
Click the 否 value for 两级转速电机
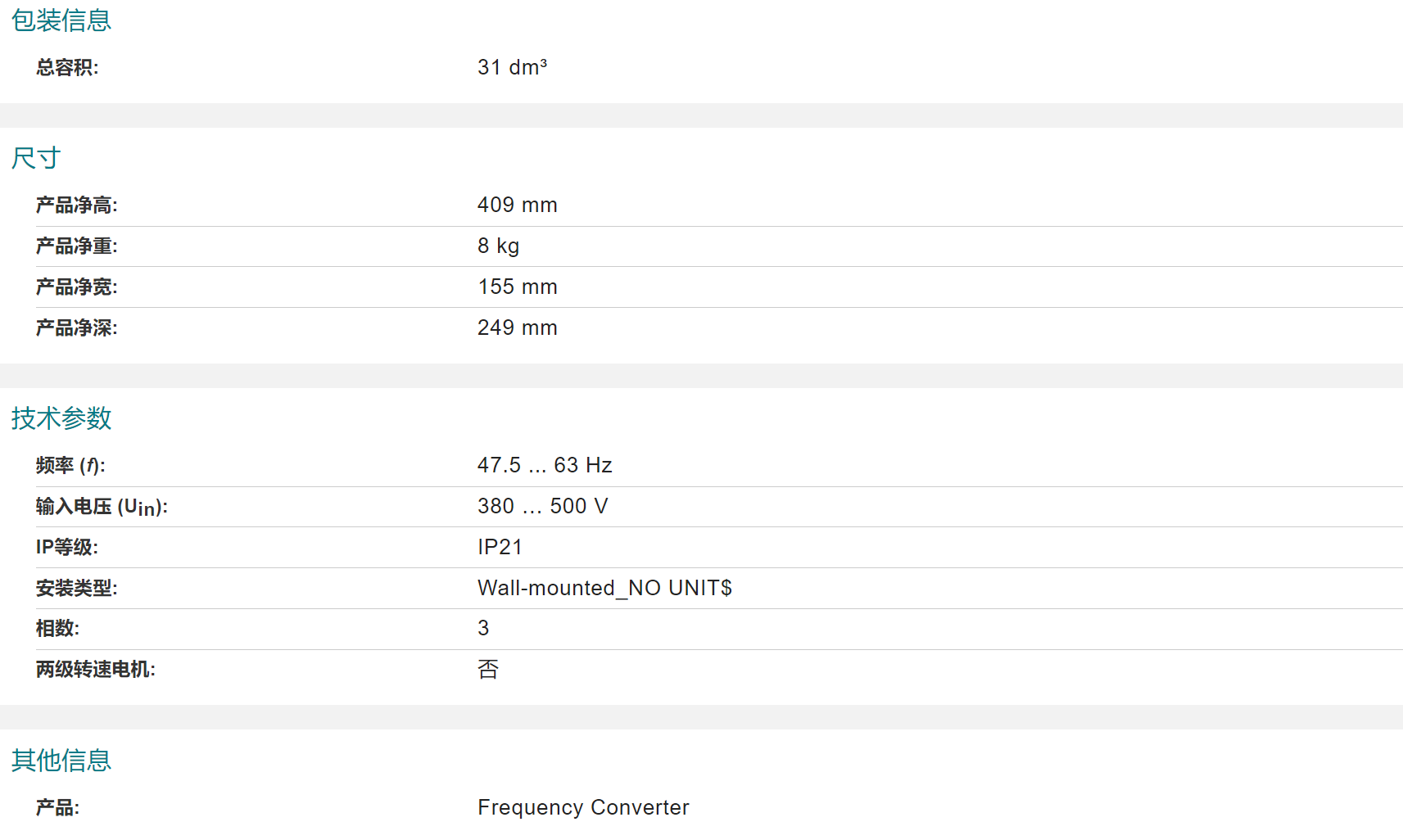[x=488, y=670]
